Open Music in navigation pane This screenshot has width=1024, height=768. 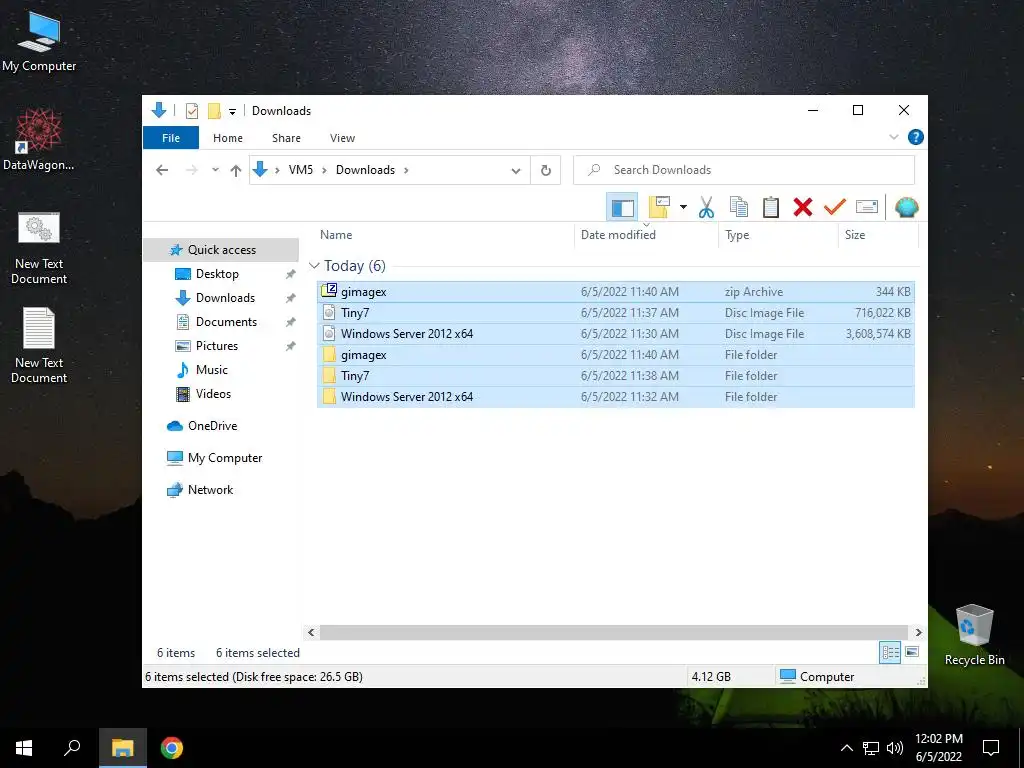tap(212, 370)
